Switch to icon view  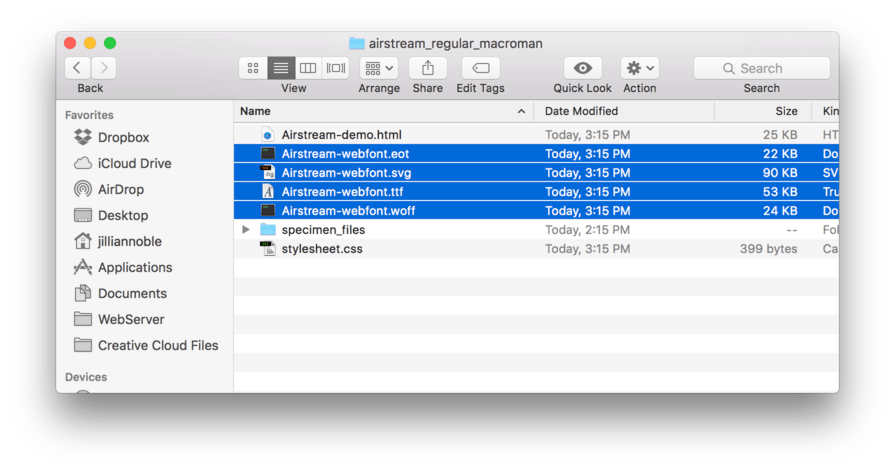click(x=253, y=68)
